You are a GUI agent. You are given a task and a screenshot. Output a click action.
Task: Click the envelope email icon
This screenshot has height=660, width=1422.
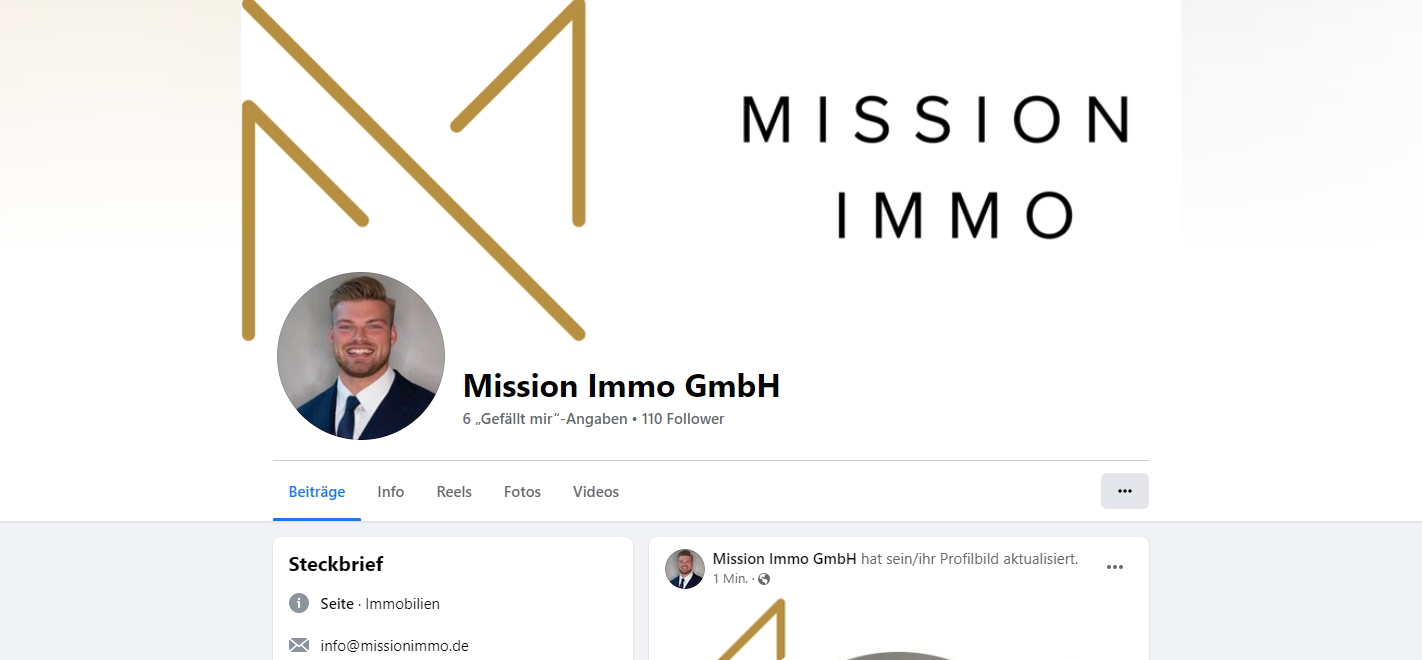tap(299, 645)
